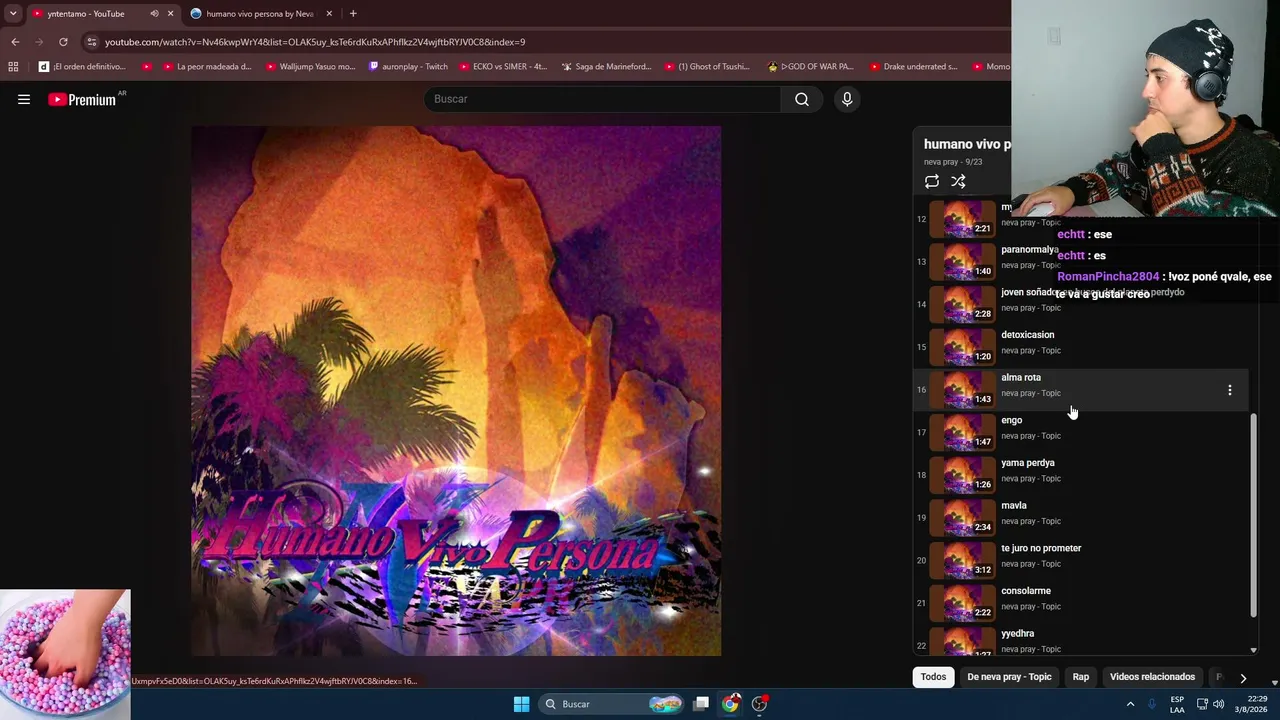This screenshot has width=1280, height=720.
Task: Play consolarme from the playlist
Action: pos(1080,603)
